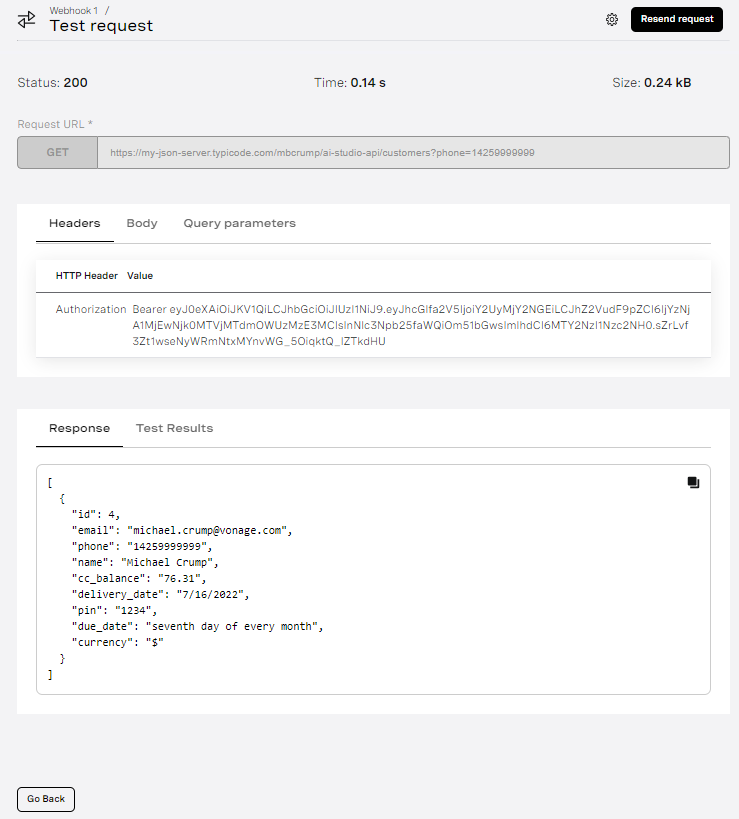
Task: Click the "cc_balance": "76.31" line
Action: [x=139, y=578]
